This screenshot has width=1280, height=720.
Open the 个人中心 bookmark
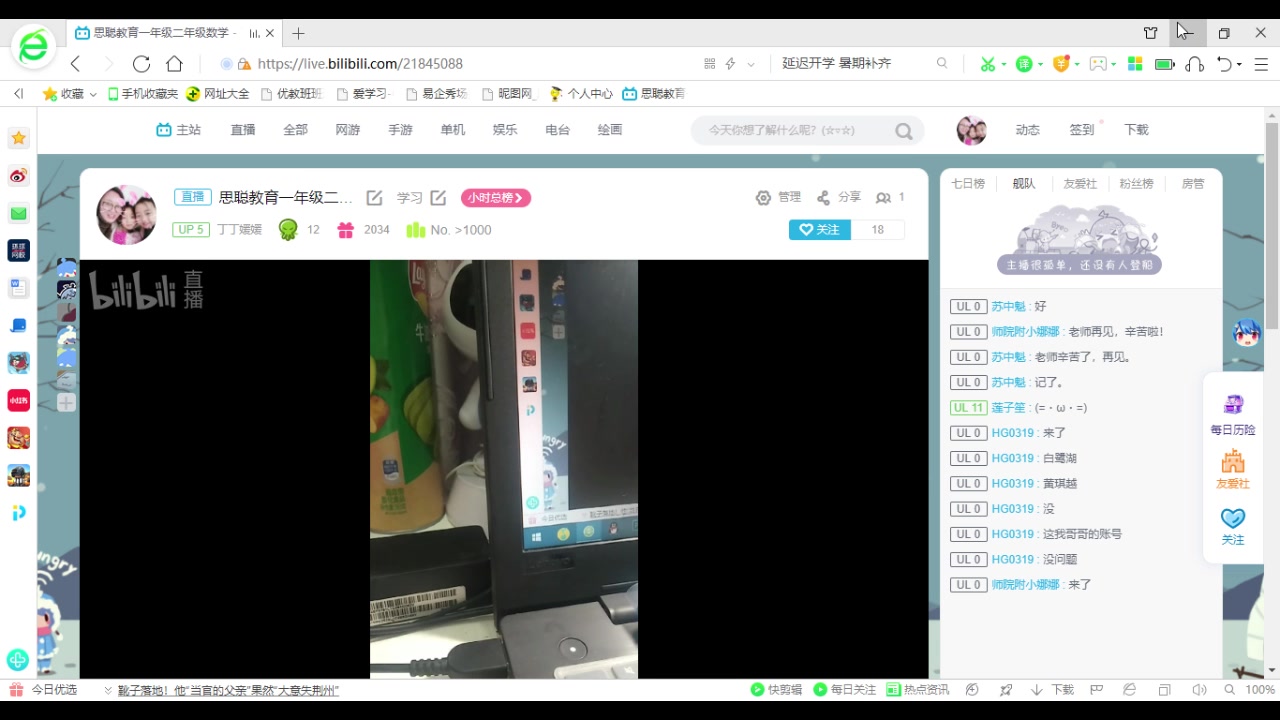[581, 94]
